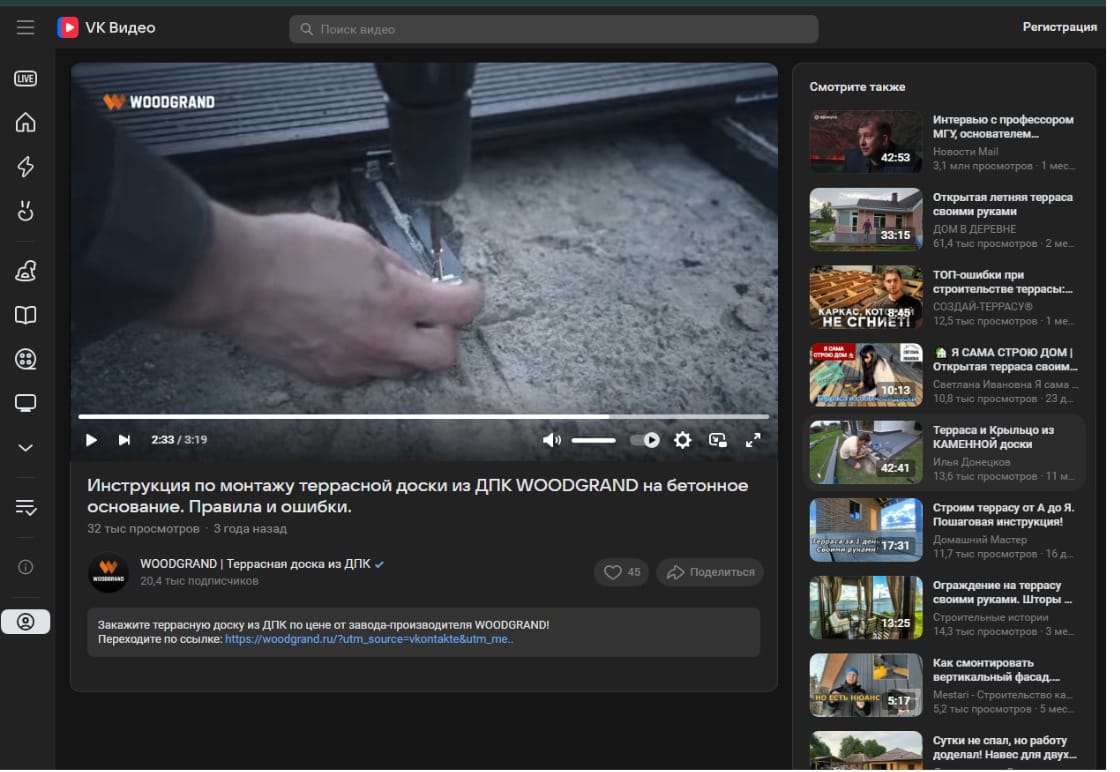Click the Поиск видео search field
The height and width of the screenshot is (772, 1120).
pos(554,29)
